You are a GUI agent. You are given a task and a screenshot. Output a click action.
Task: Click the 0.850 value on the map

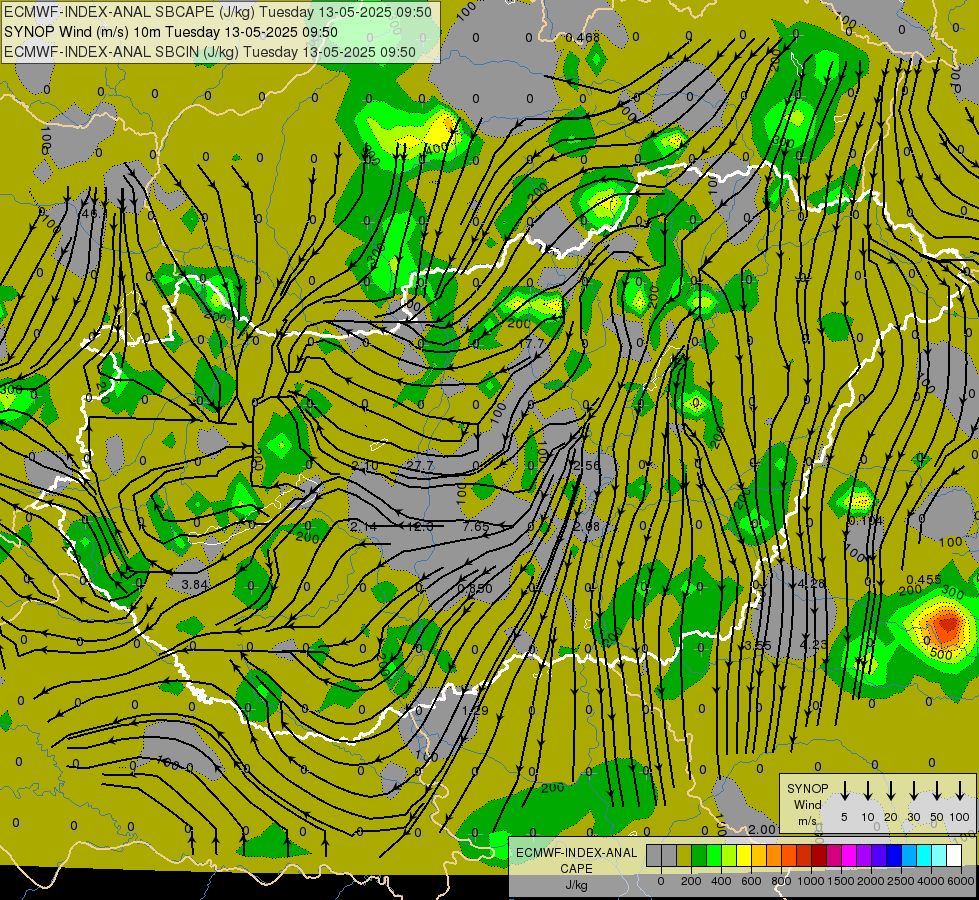(x=475, y=588)
